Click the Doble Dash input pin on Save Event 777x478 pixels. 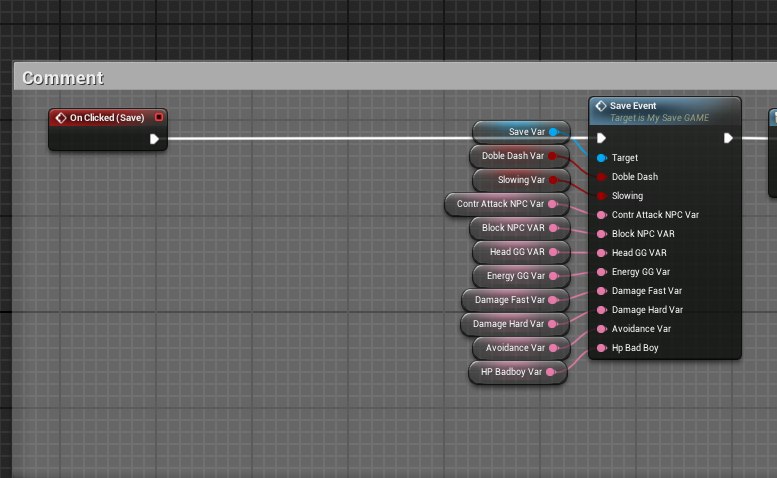click(x=601, y=177)
